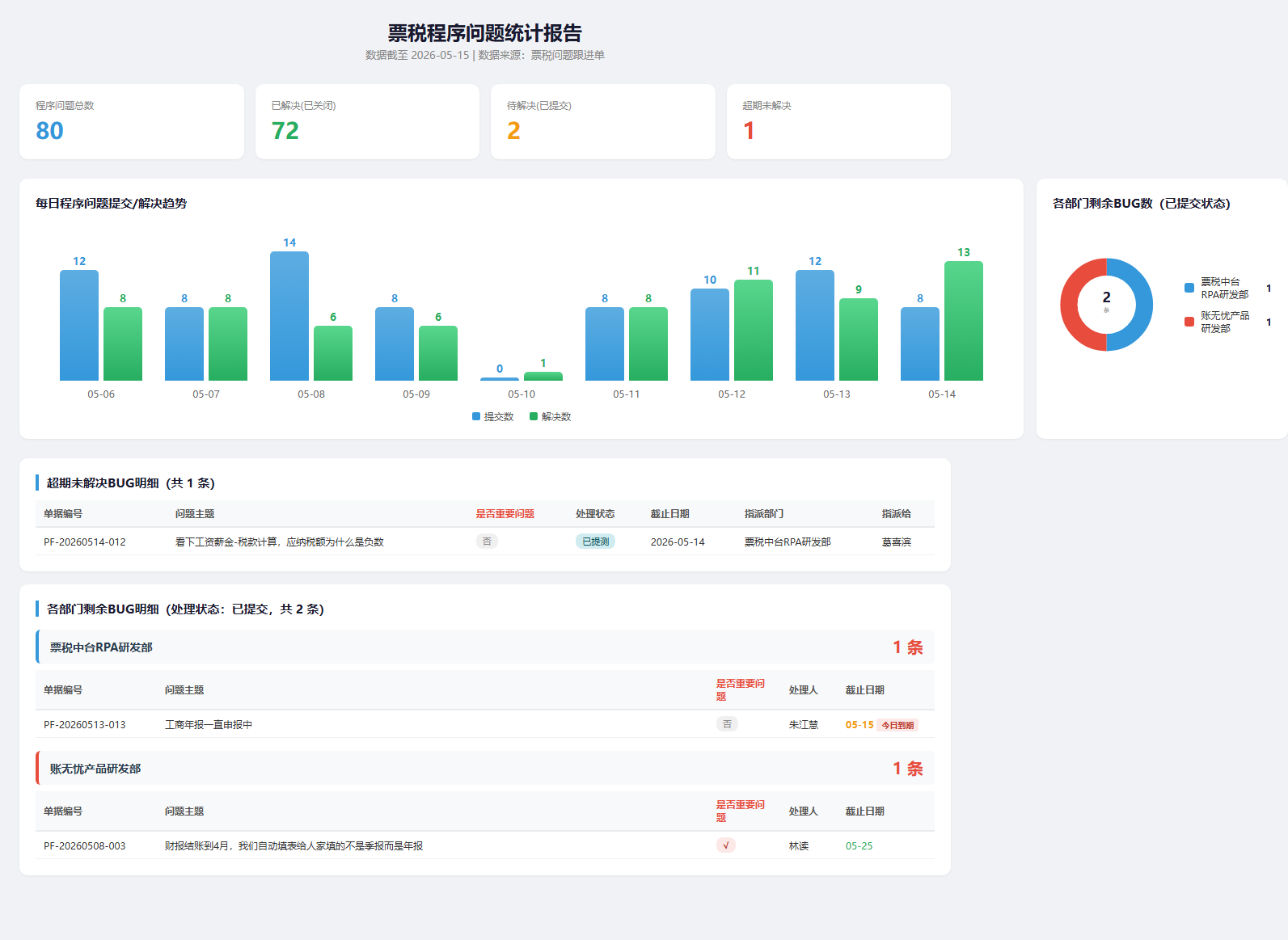
Task: Click the 处理状态 column header
Action: (595, 514)
